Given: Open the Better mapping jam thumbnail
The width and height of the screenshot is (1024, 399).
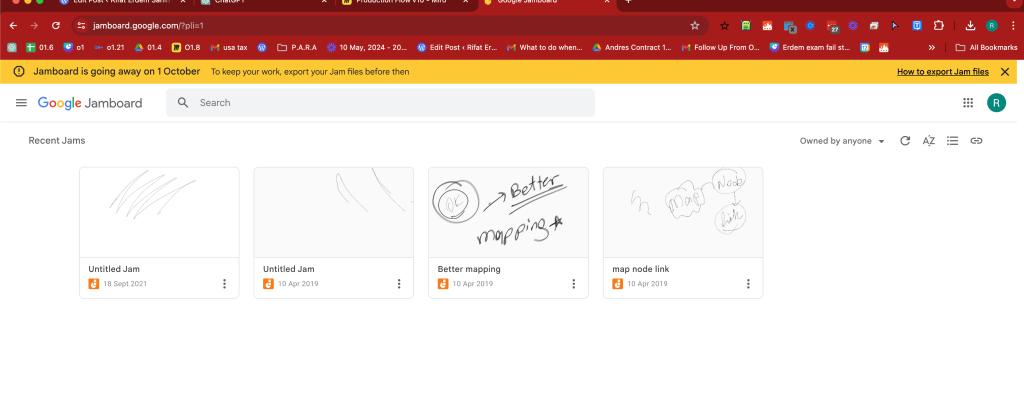Looking at the screenshot, I should pyautogui.click(x=508, y=212).
